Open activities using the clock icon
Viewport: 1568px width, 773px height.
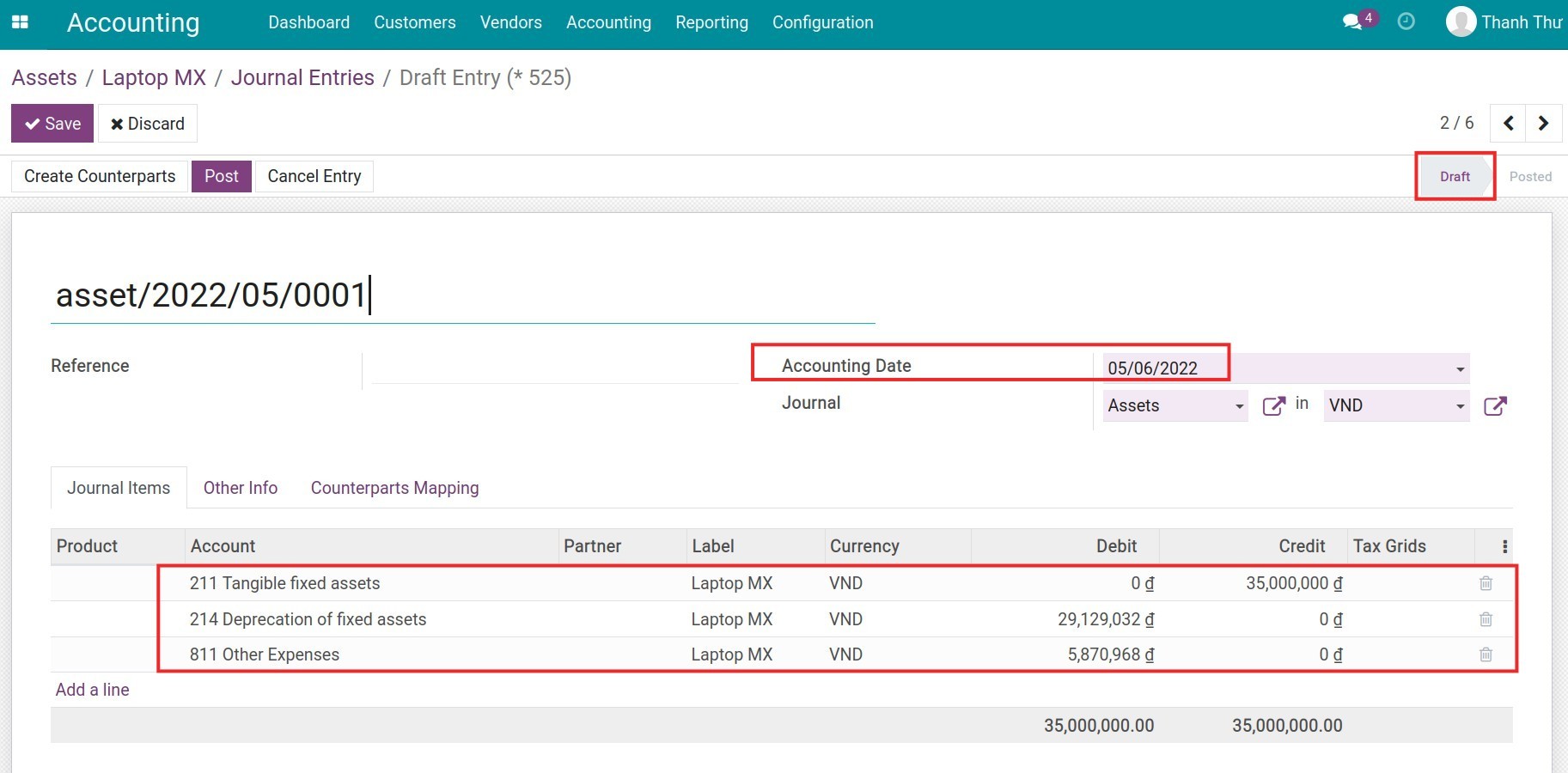1406,22
